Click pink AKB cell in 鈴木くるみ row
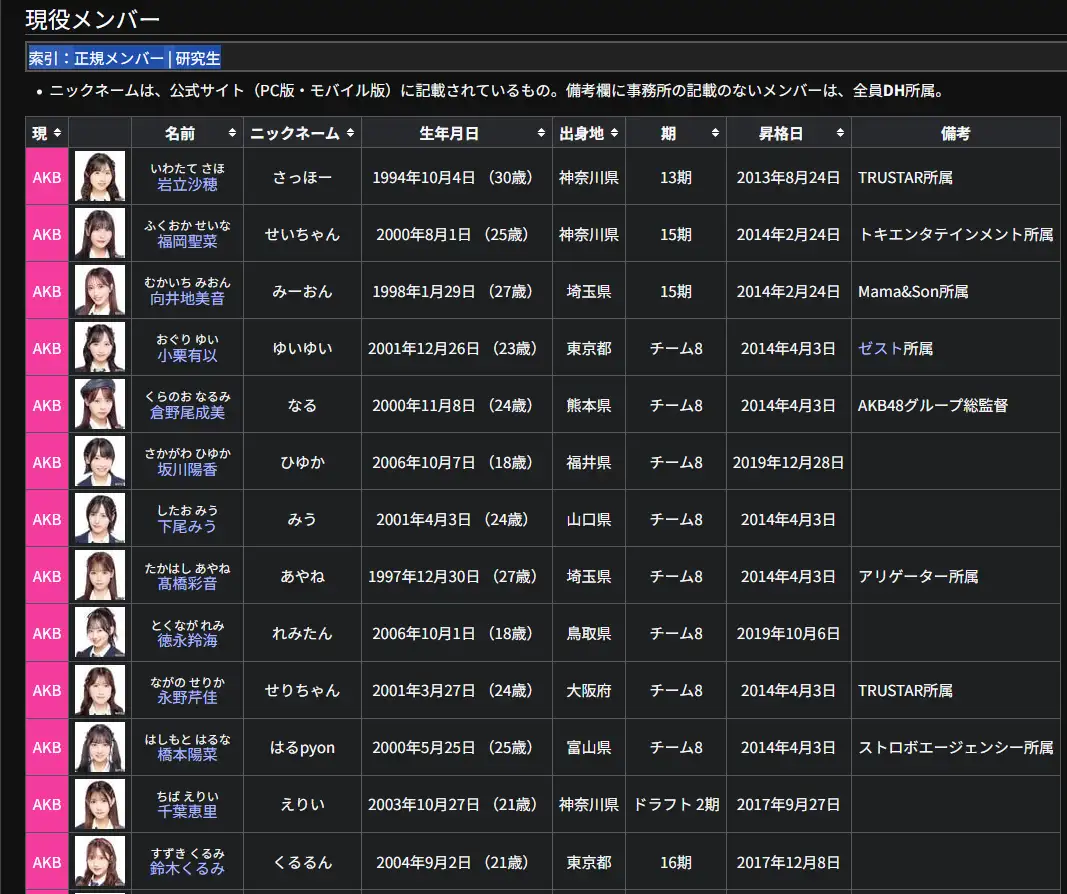 47,862
